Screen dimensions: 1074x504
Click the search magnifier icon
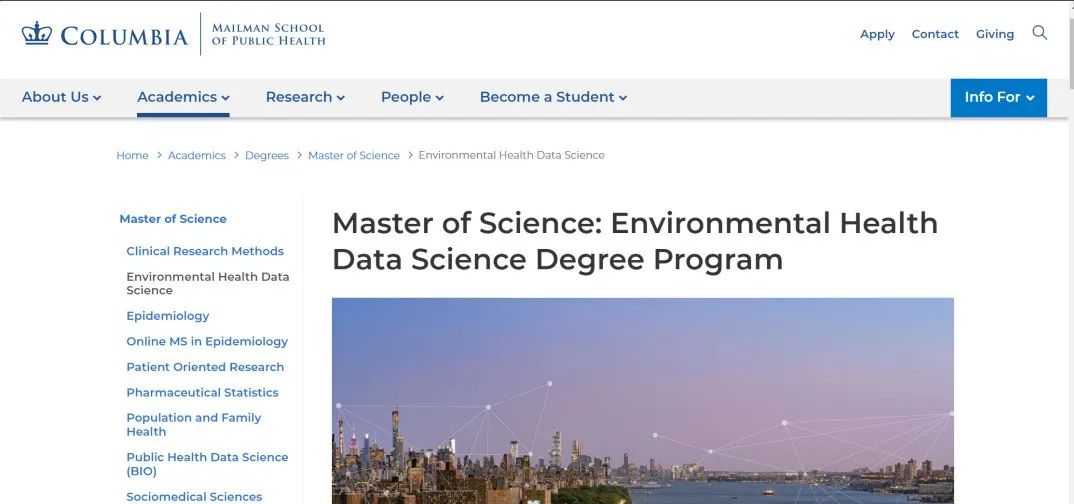click(1040, 33)
